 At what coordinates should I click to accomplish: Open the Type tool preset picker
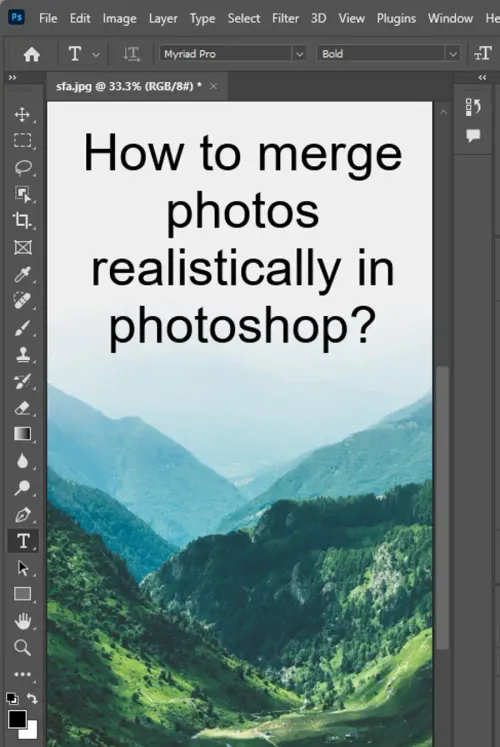coord(96,55)
